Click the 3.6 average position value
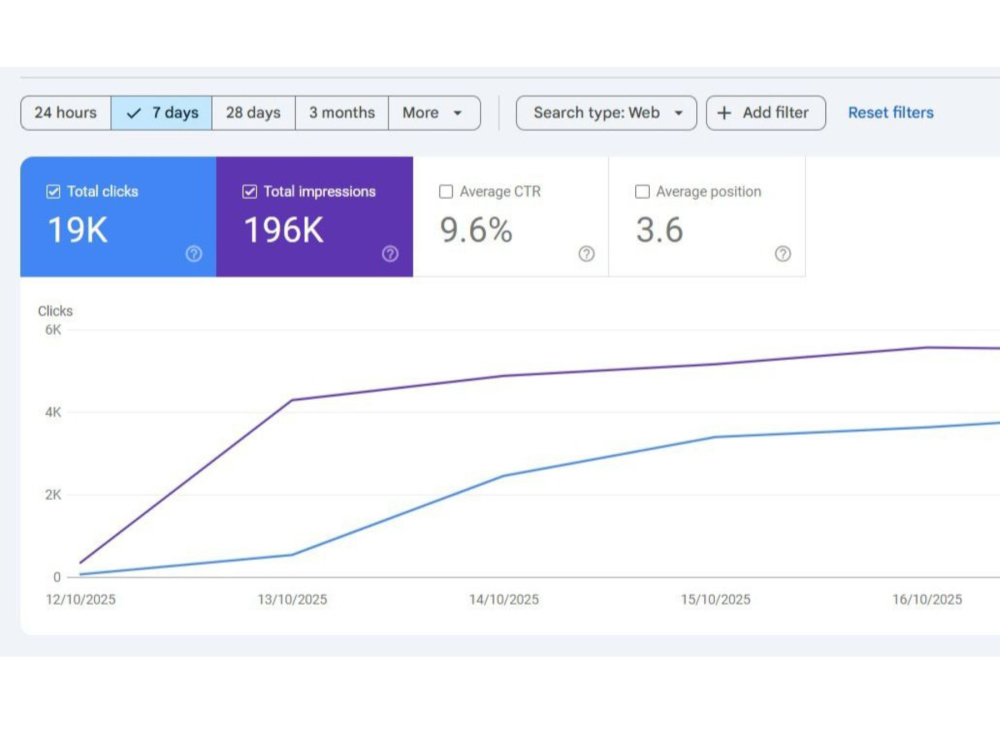The width and height of the screenshot is (1000, 750). (x=659, y=230)
